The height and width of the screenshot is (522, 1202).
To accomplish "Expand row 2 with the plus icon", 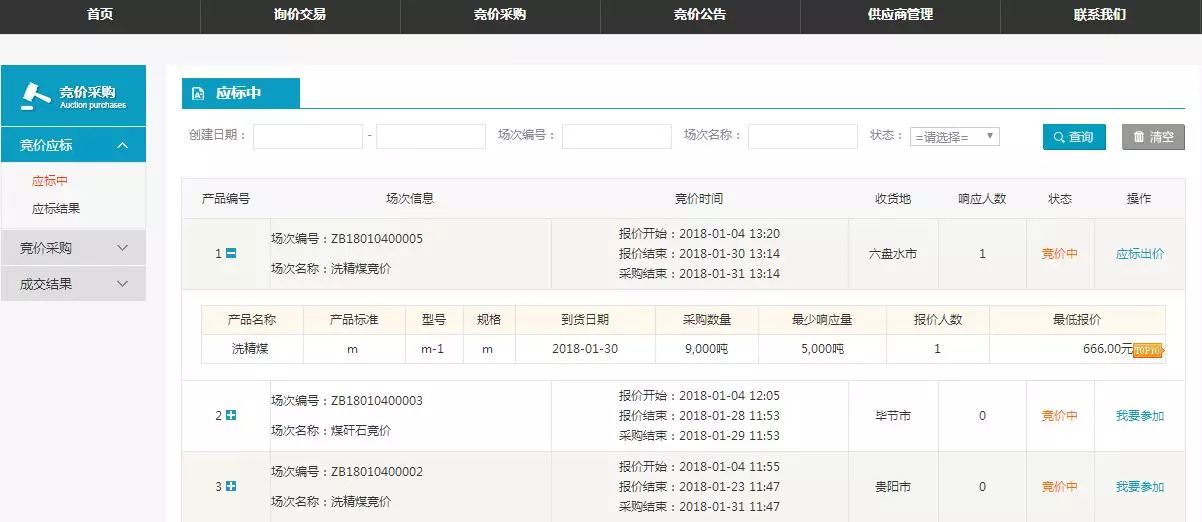I will [231, 416].
